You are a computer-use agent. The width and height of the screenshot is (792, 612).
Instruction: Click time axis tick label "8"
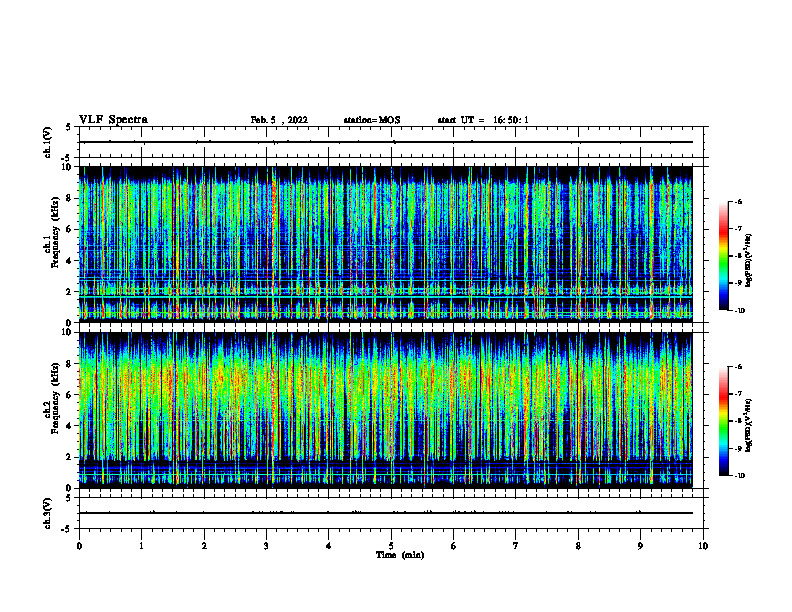pos(578,546)
